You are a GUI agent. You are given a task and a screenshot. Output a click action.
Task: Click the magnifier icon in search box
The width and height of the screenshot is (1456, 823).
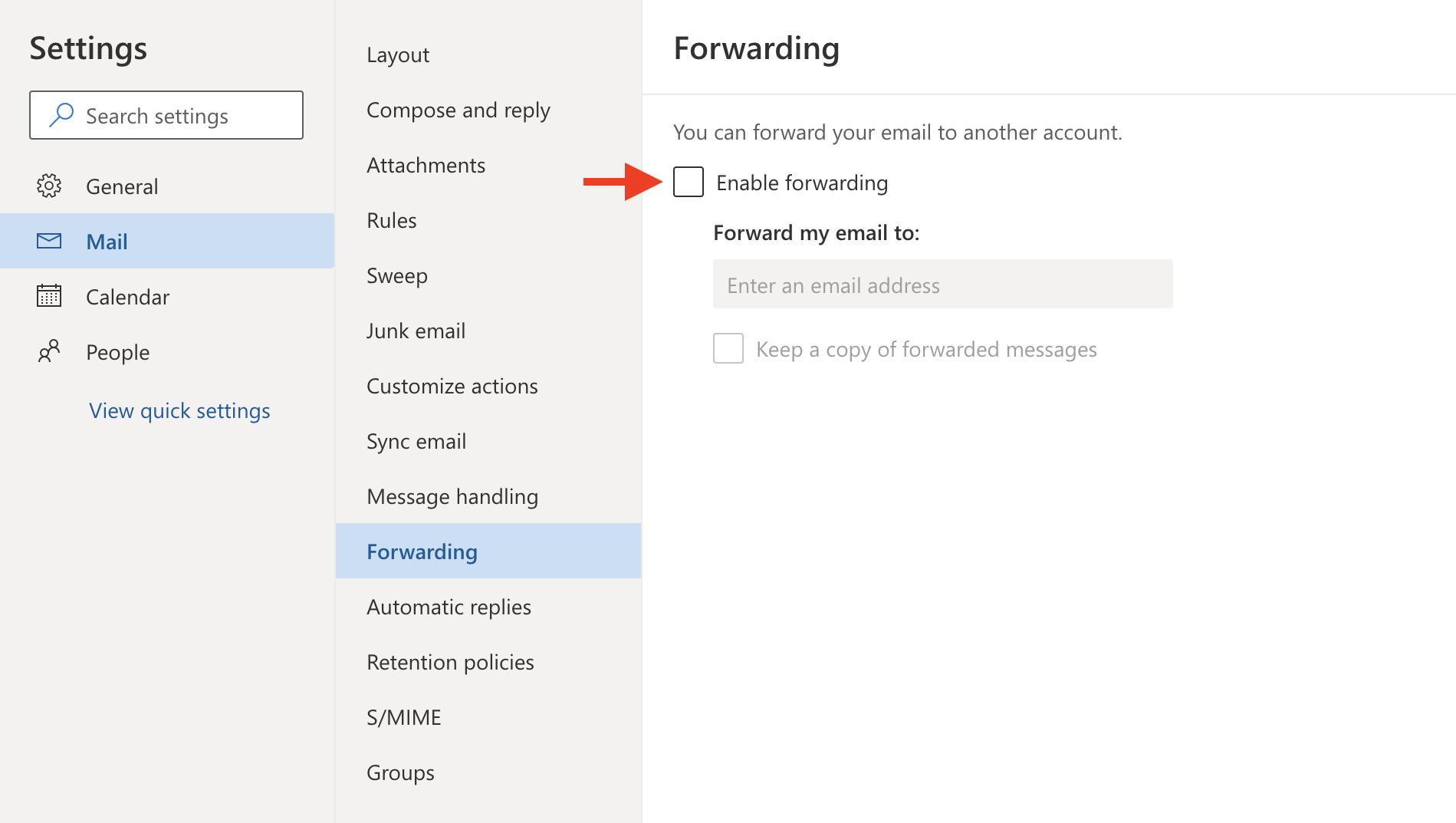pos(61,115)
